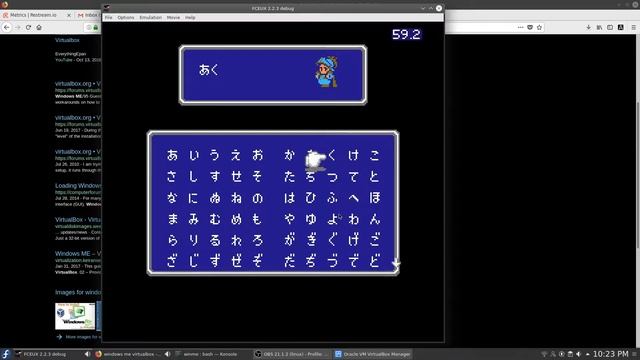The width and height of the screenshot is (640, 360).
Task: Open the Options menu in FCEUX
Action: (126, 18)
